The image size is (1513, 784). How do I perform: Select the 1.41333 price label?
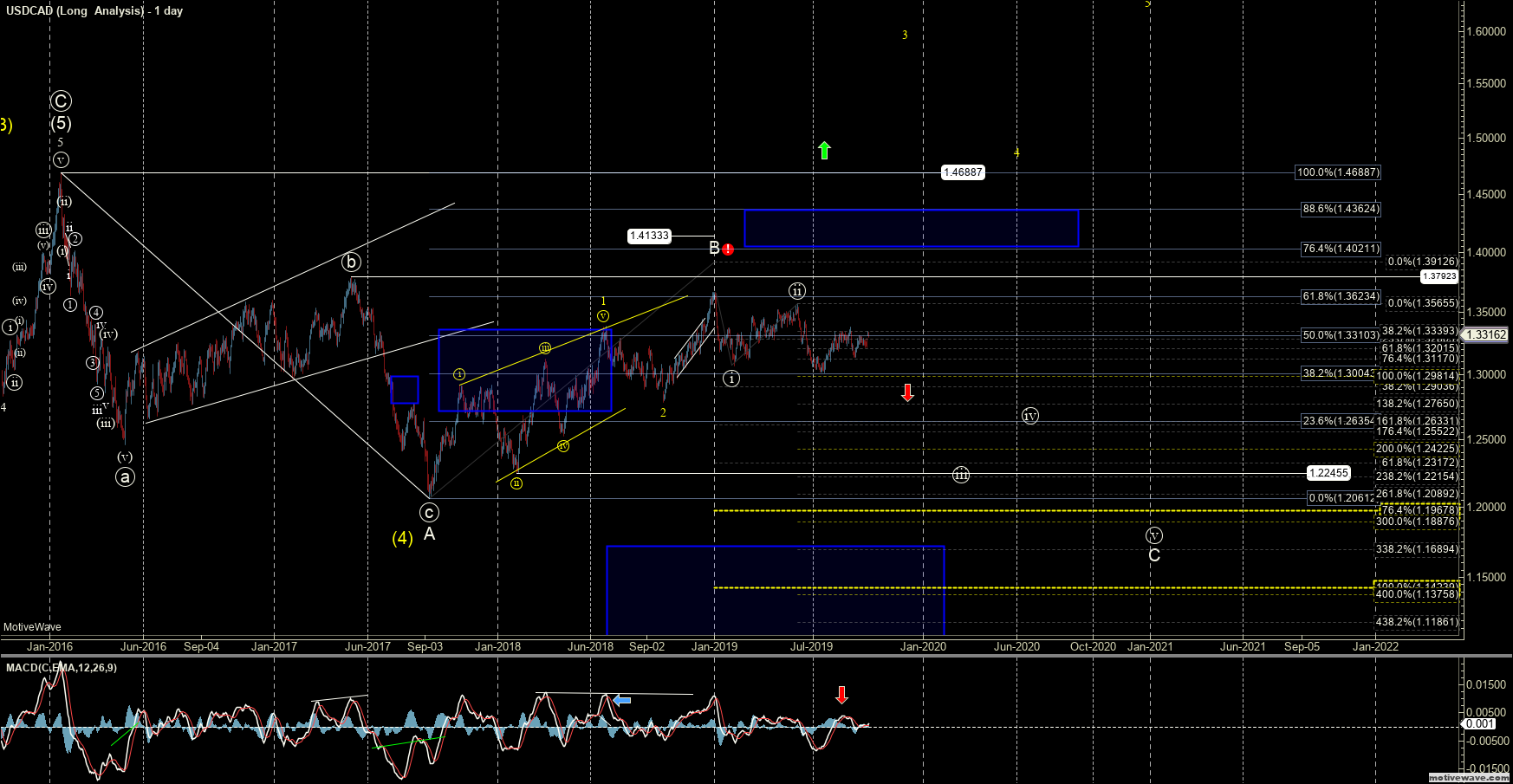coord(649,236)
